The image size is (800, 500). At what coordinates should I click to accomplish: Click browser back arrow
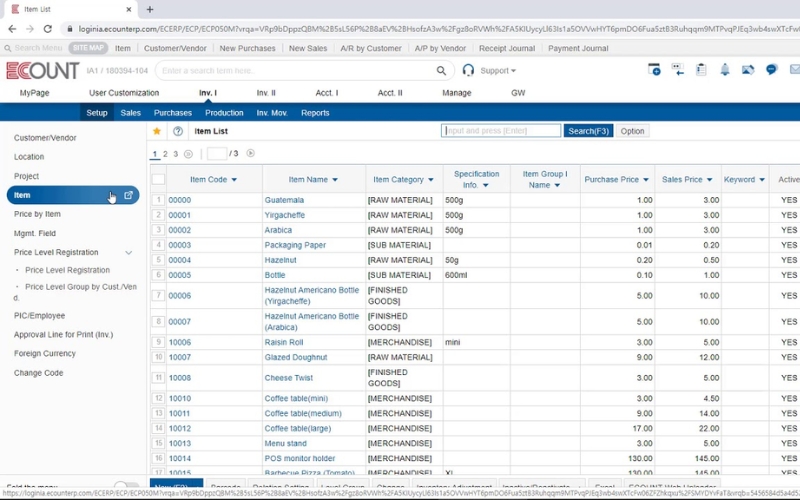click(12, 29)
